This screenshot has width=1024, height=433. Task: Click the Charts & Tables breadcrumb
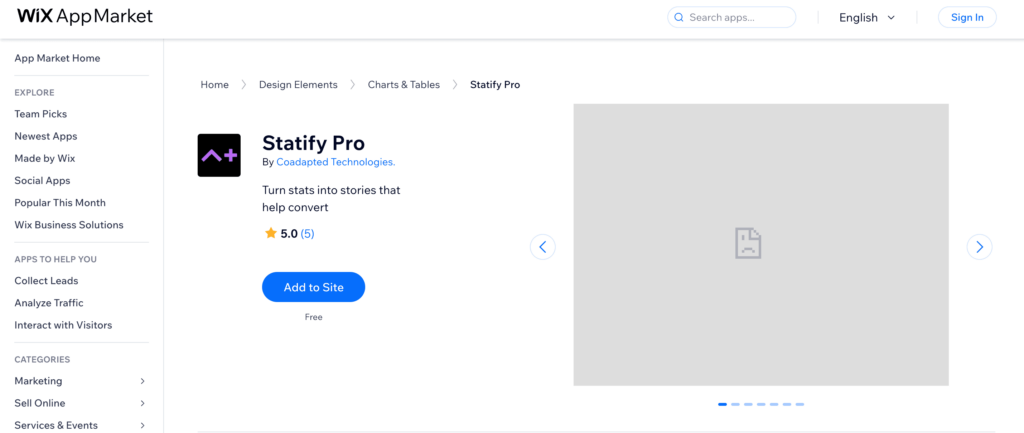coord(404,84)
